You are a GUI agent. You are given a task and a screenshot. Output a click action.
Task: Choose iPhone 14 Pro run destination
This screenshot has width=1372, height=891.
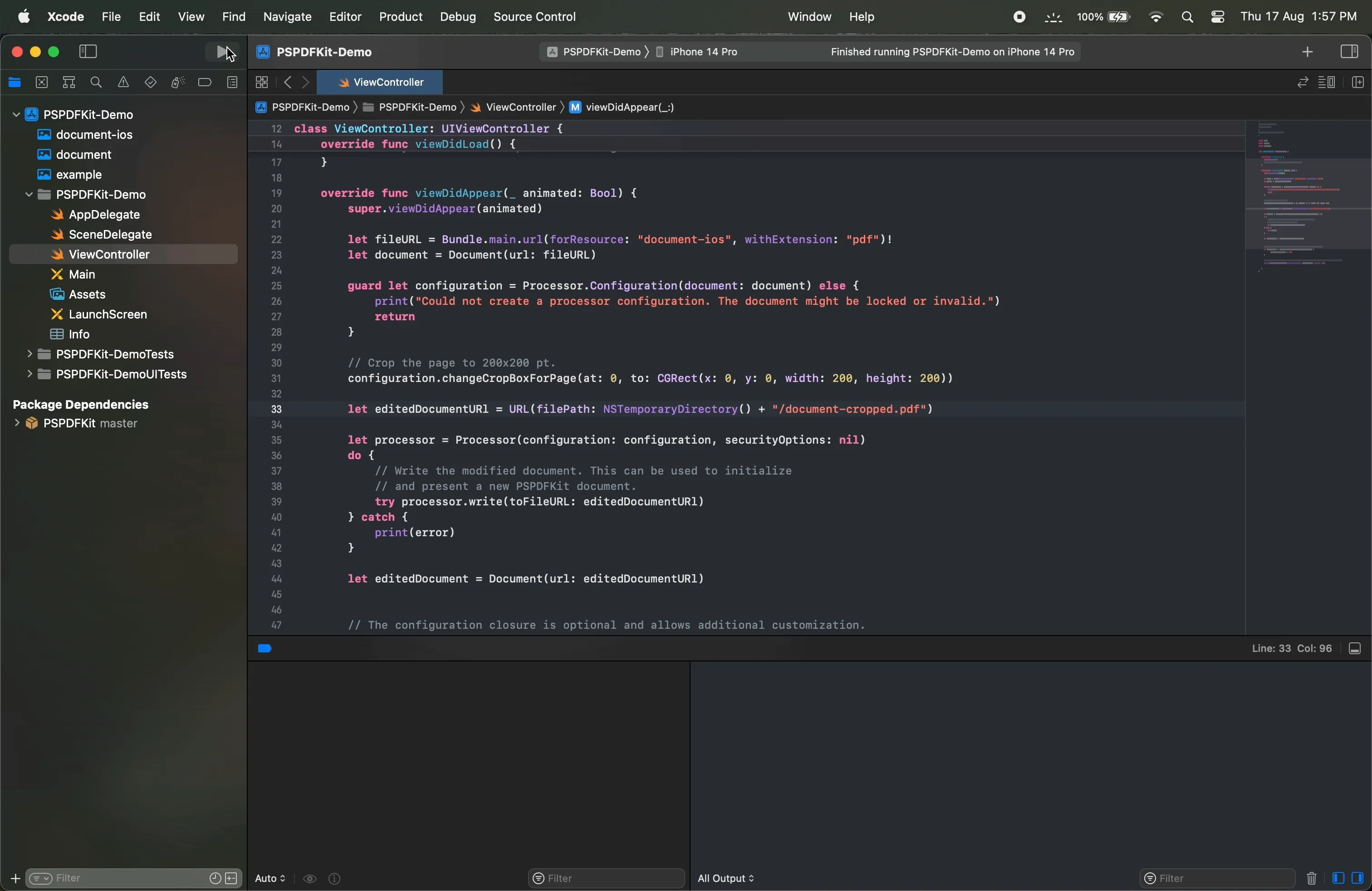[697, 53]
